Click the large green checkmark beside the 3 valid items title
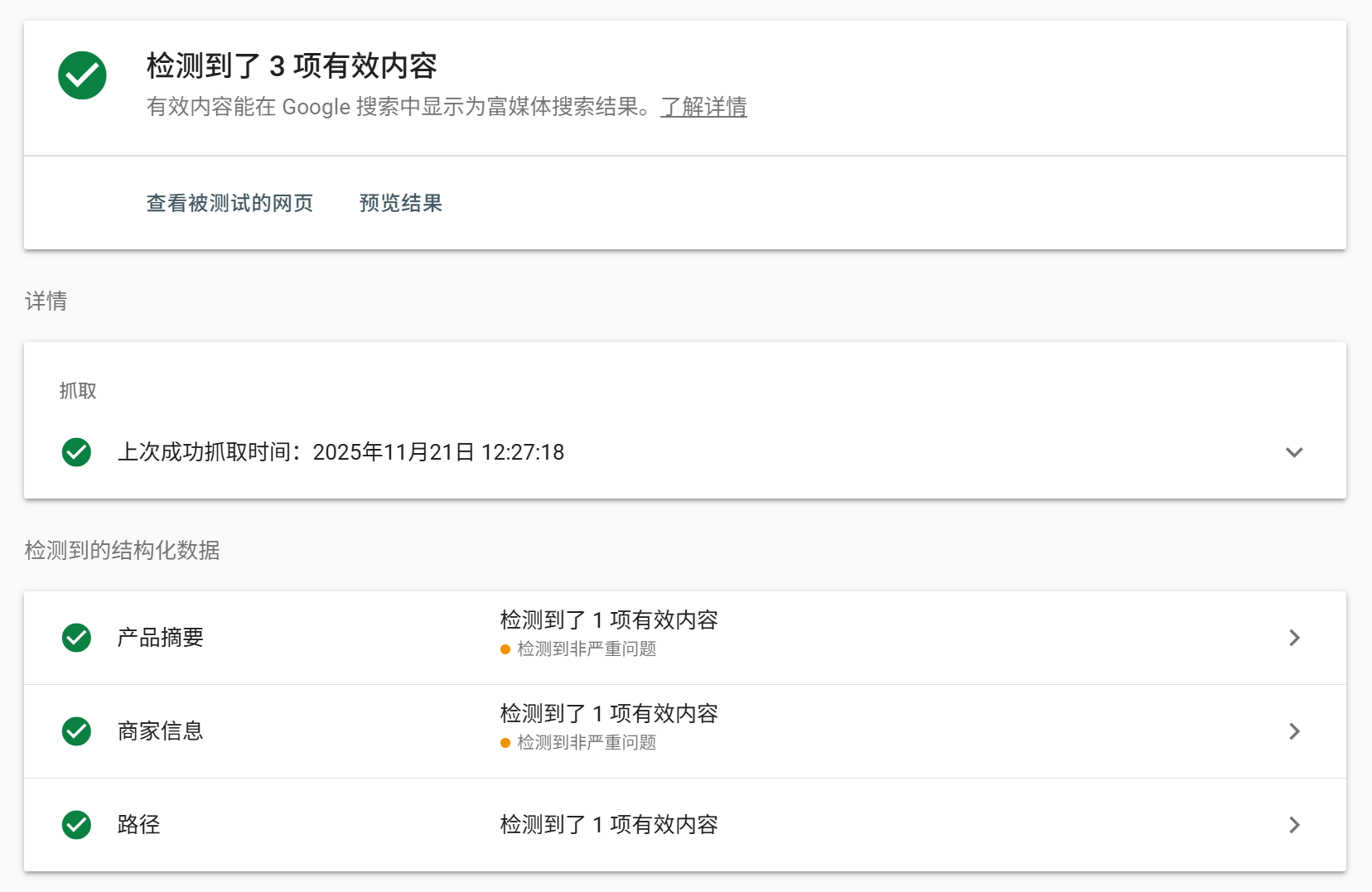 [82, 75]
